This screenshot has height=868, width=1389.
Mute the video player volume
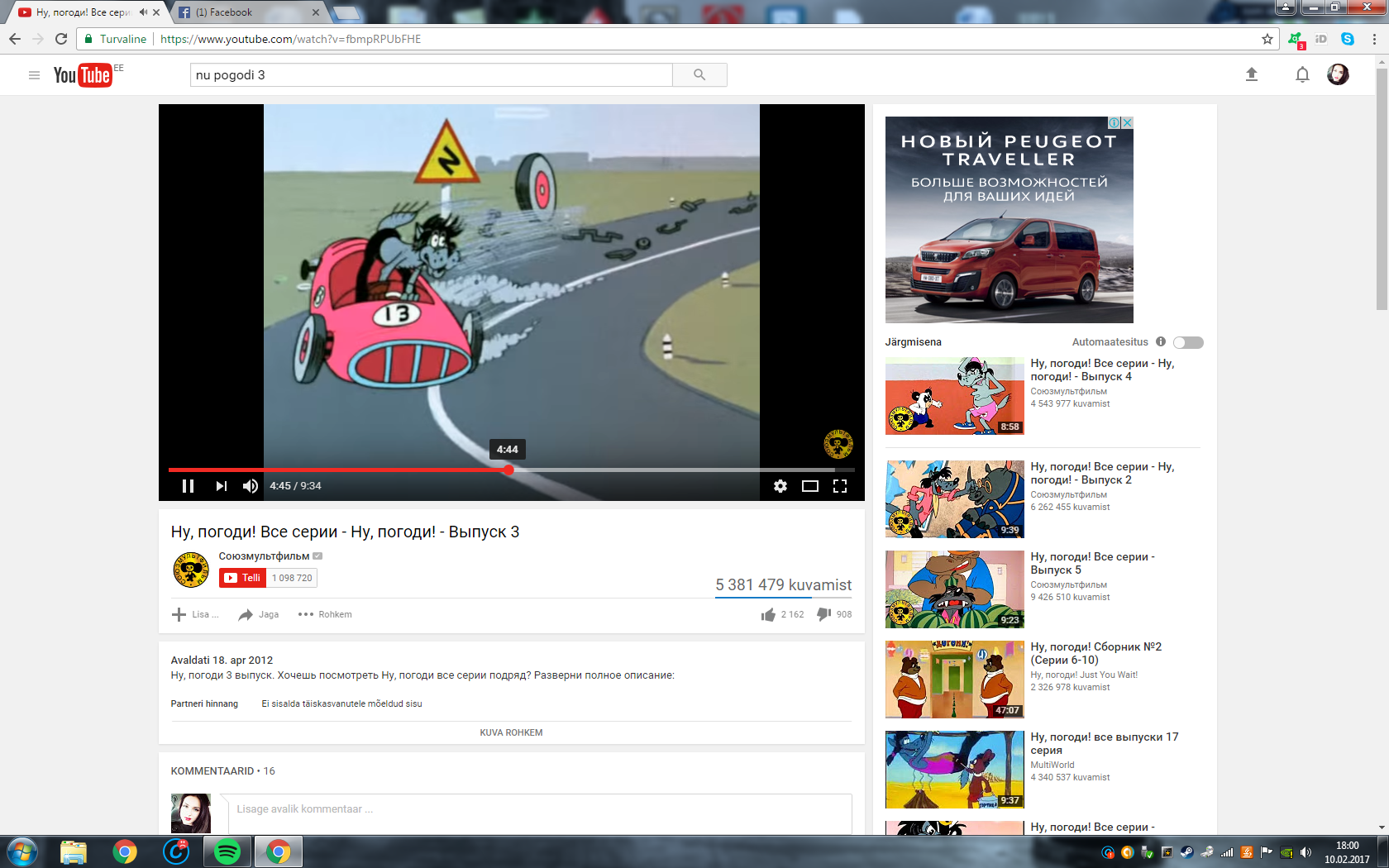[x=251, y=486]
